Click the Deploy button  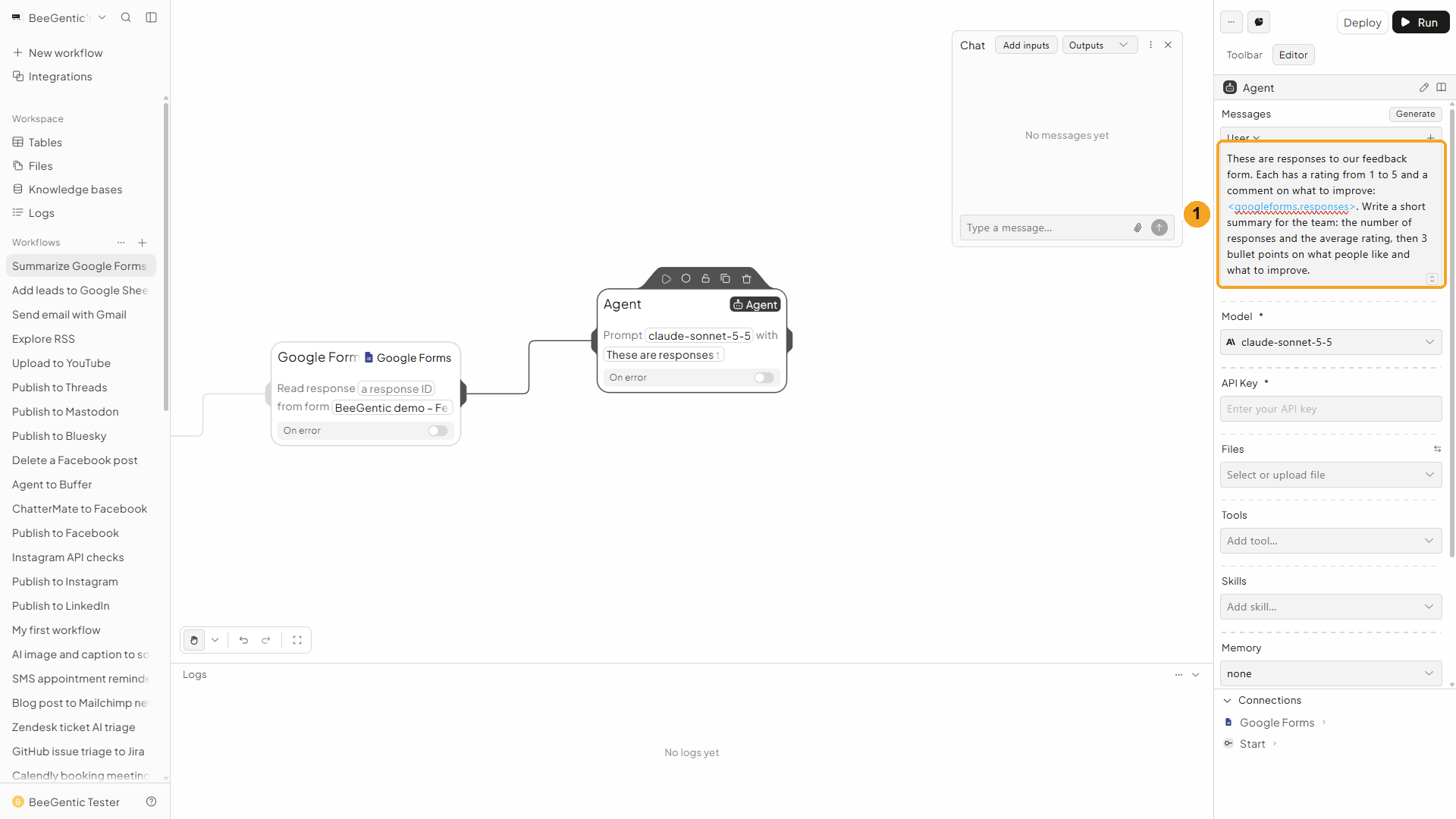pyautogui.click(x=1362, y=22)
